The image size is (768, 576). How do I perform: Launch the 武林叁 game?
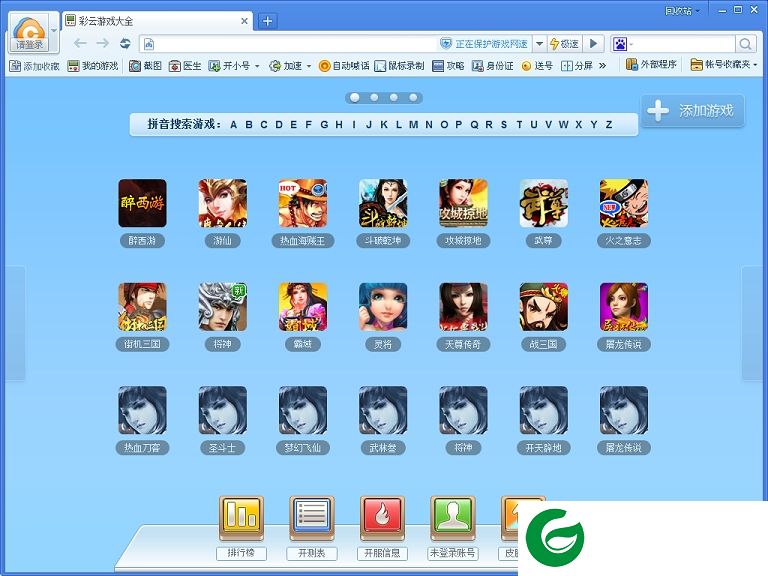383,410
